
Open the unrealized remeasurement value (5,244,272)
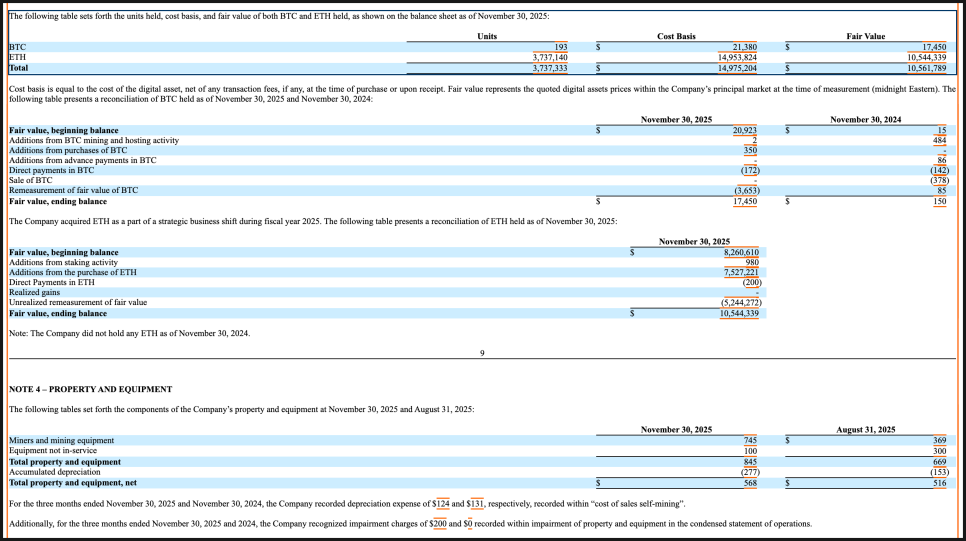pos(741,302)
